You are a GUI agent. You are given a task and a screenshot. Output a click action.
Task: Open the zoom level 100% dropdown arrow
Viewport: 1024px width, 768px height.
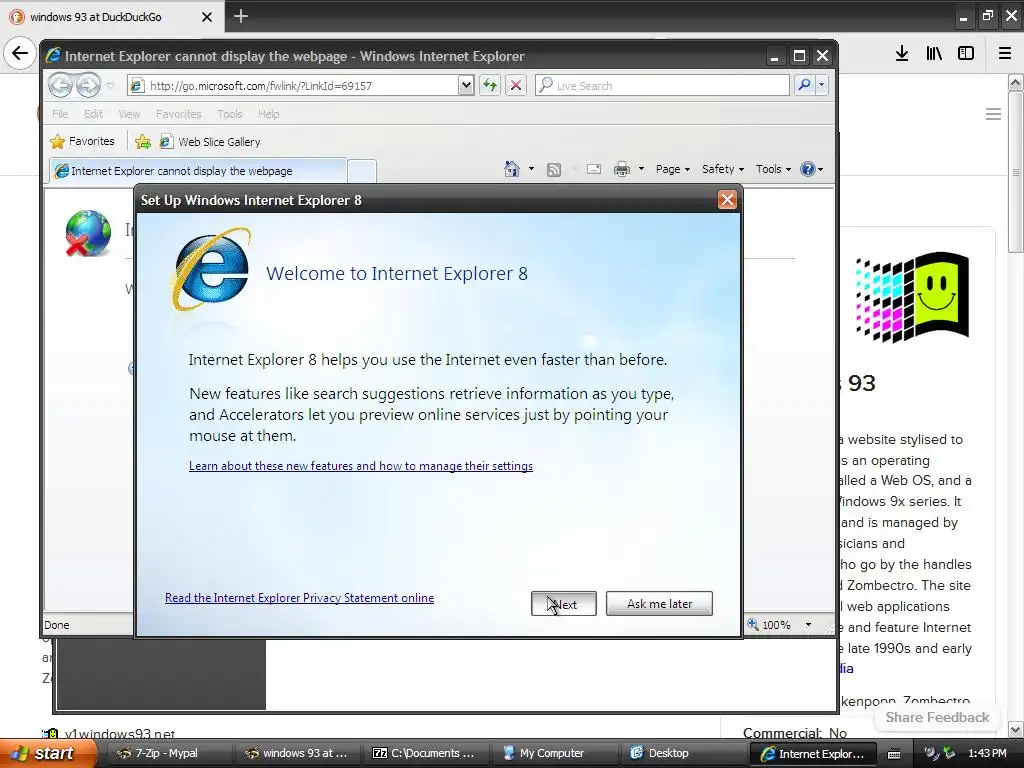tap(808, 625)
